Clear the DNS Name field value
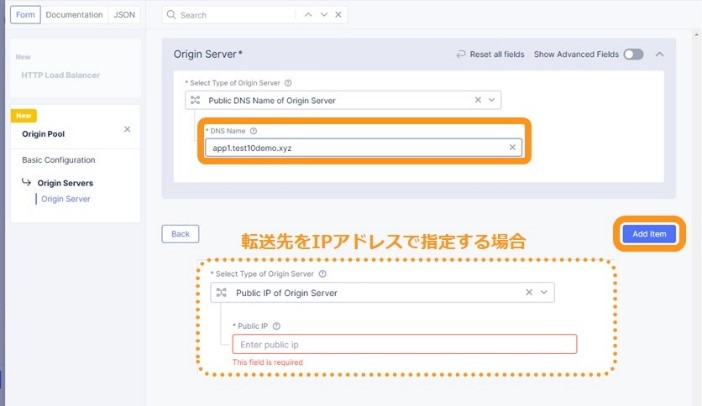Screen dimensions: 702x406 [513, 147]
